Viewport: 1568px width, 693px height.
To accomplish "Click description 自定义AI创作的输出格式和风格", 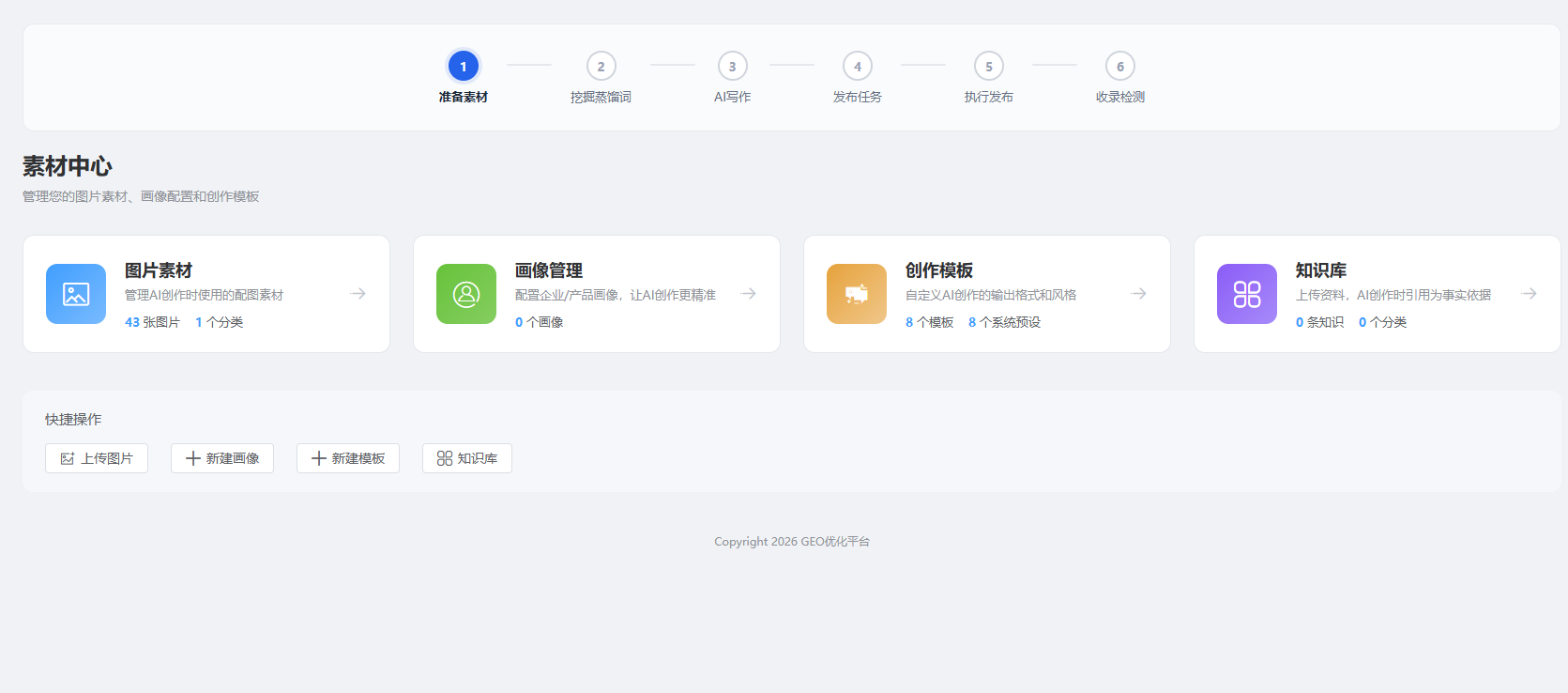I will 991,295.
